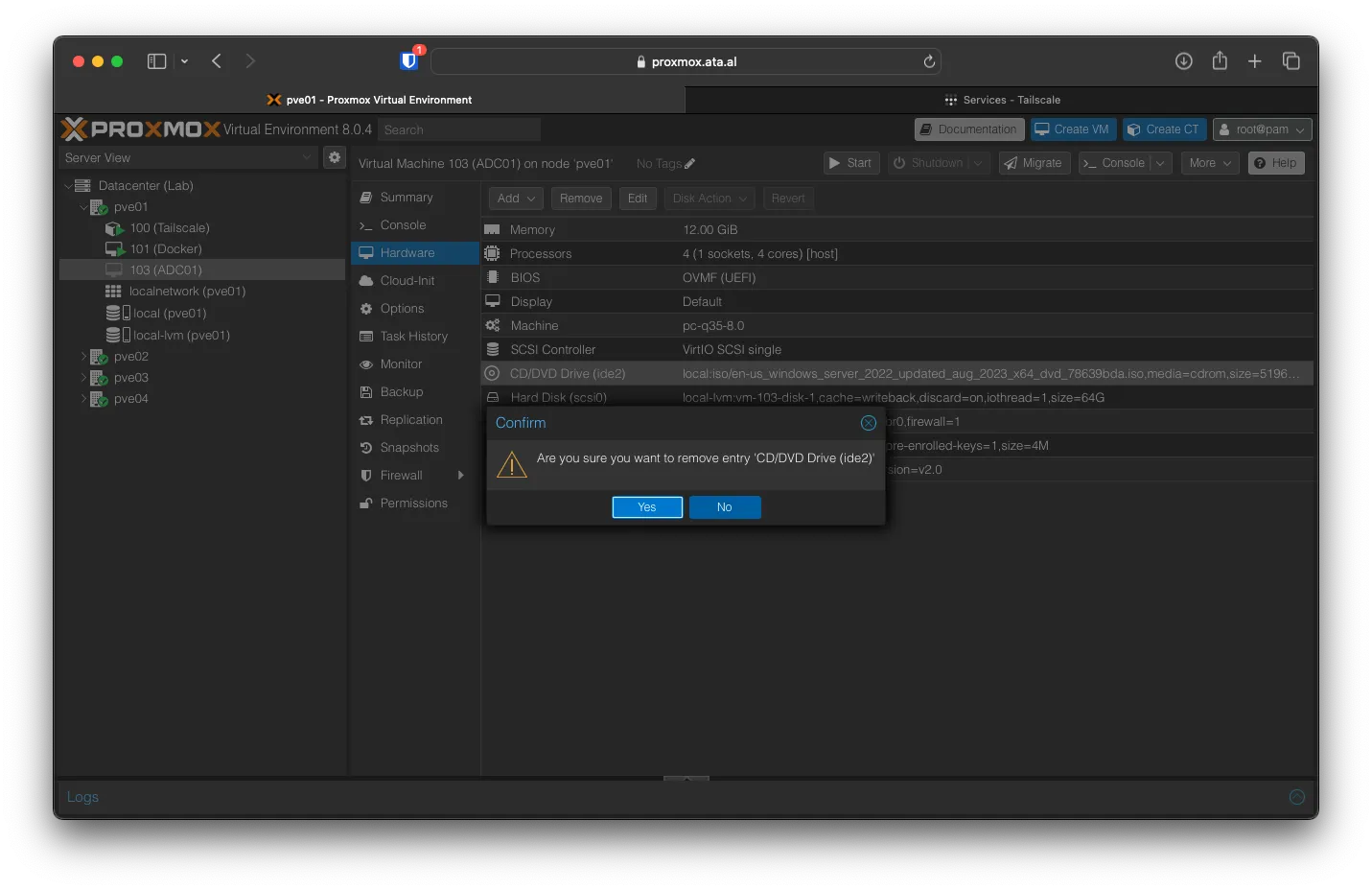
Task: Close the Confirm dialog with X icon
Action: [x=869, y=423]
